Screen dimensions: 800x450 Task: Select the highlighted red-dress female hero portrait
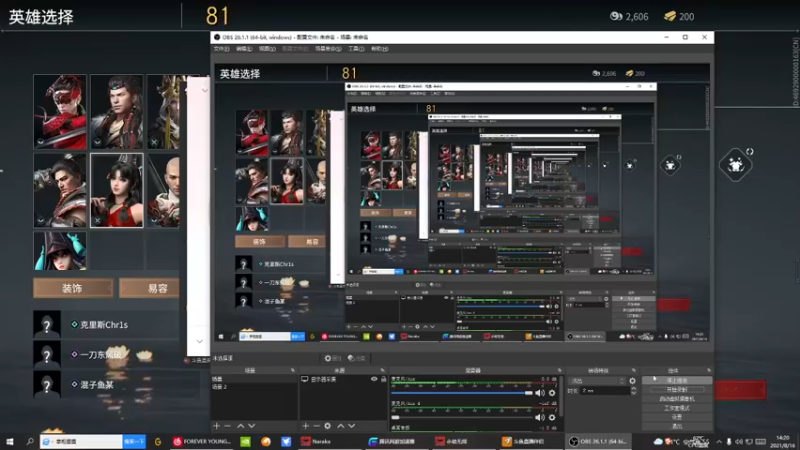pos(117,190)
